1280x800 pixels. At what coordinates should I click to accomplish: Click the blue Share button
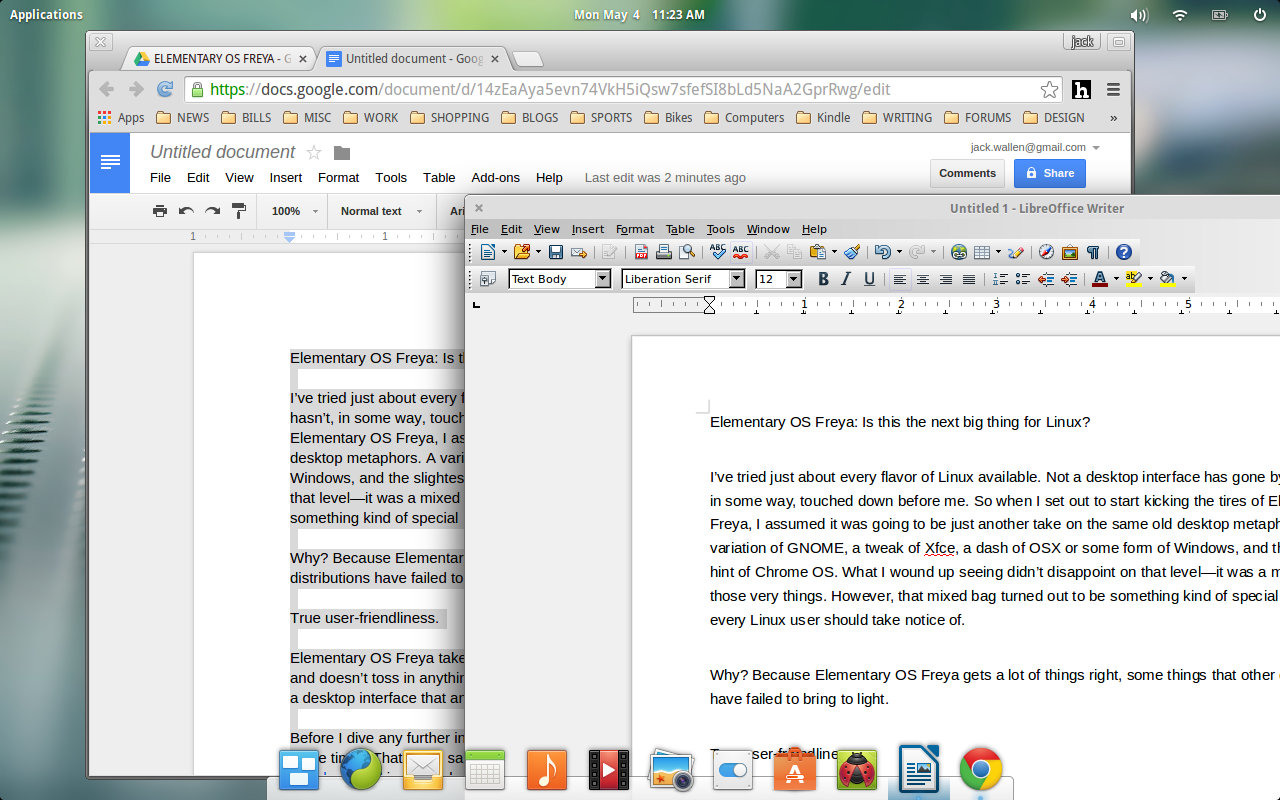coord(1049,173)
